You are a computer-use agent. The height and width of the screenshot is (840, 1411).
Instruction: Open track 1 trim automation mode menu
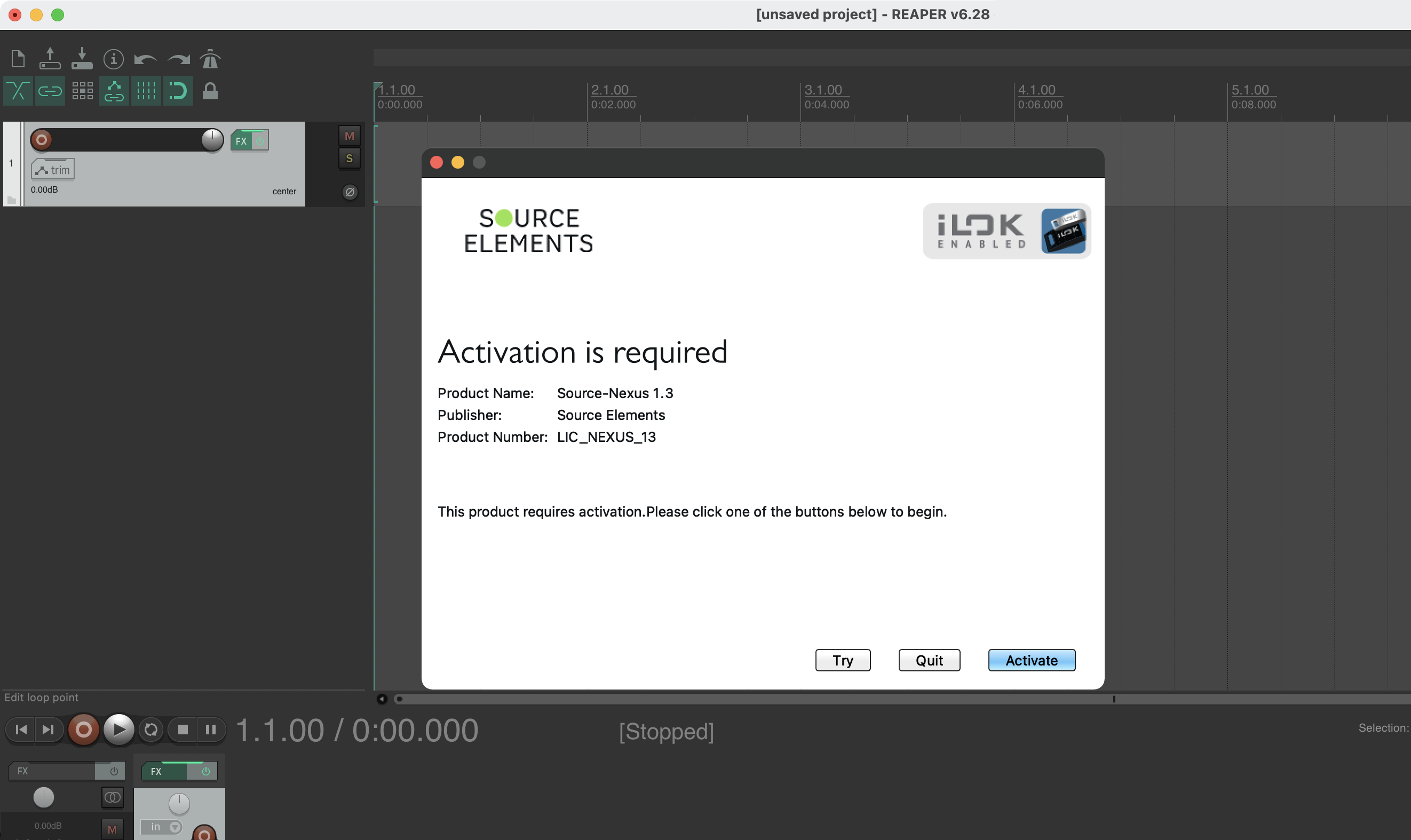click(53, 170)
